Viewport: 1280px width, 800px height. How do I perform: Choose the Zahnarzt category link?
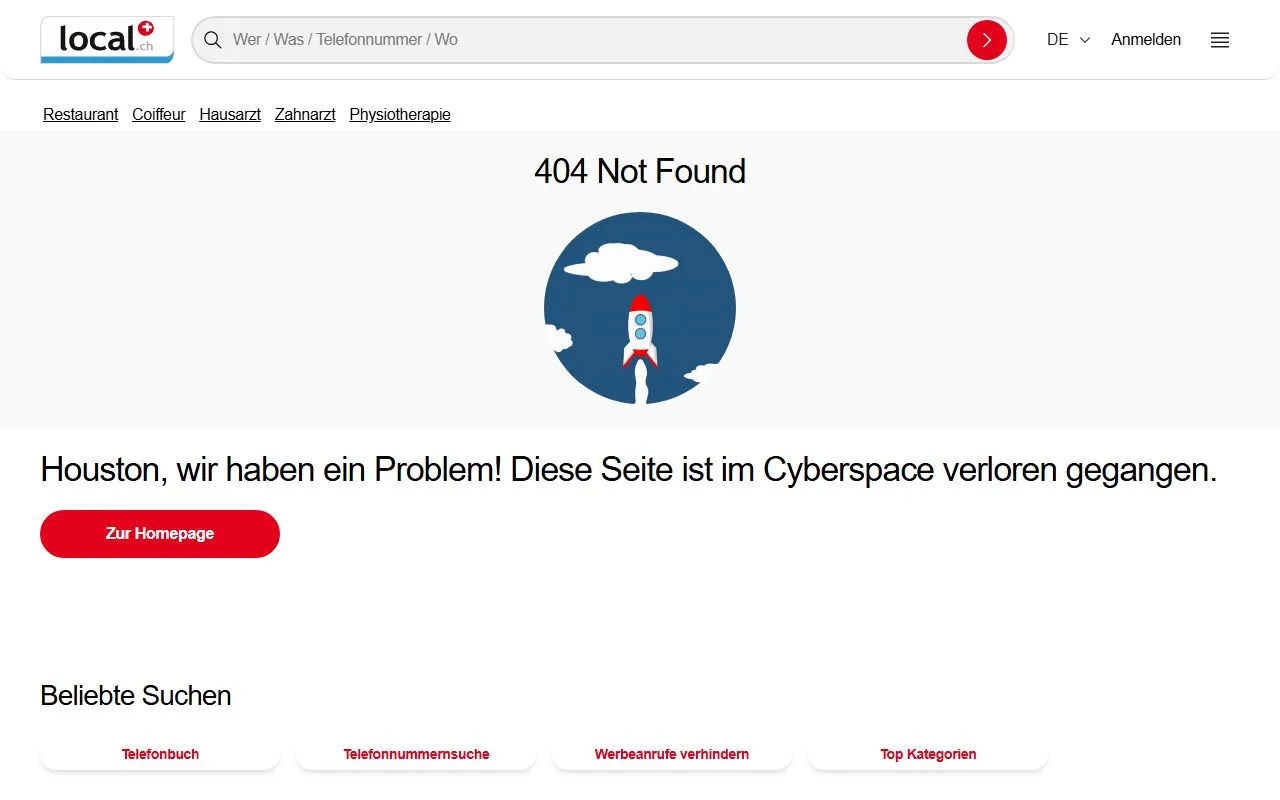pos(305,115)
